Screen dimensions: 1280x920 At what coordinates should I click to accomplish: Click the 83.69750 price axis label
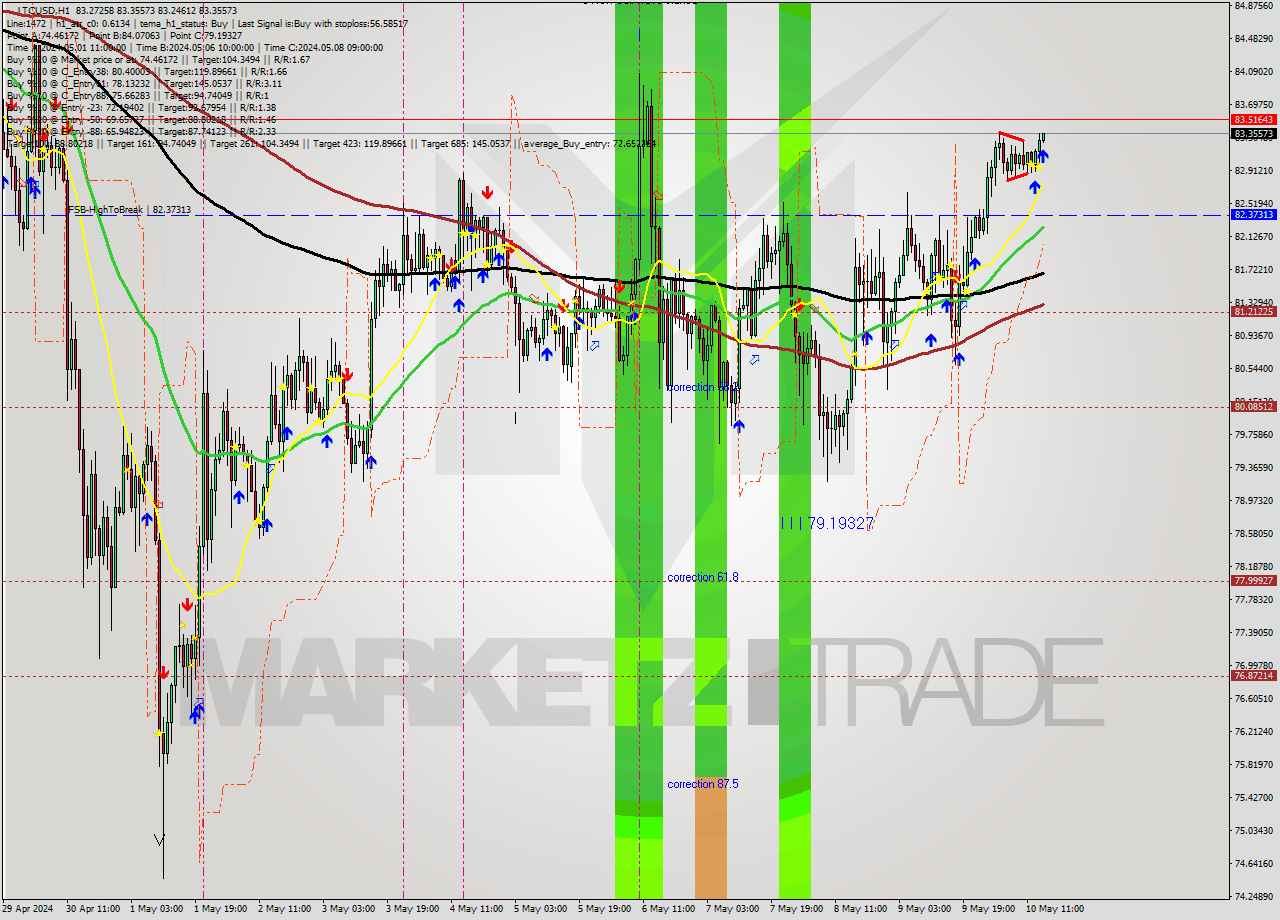(1254, 104)
